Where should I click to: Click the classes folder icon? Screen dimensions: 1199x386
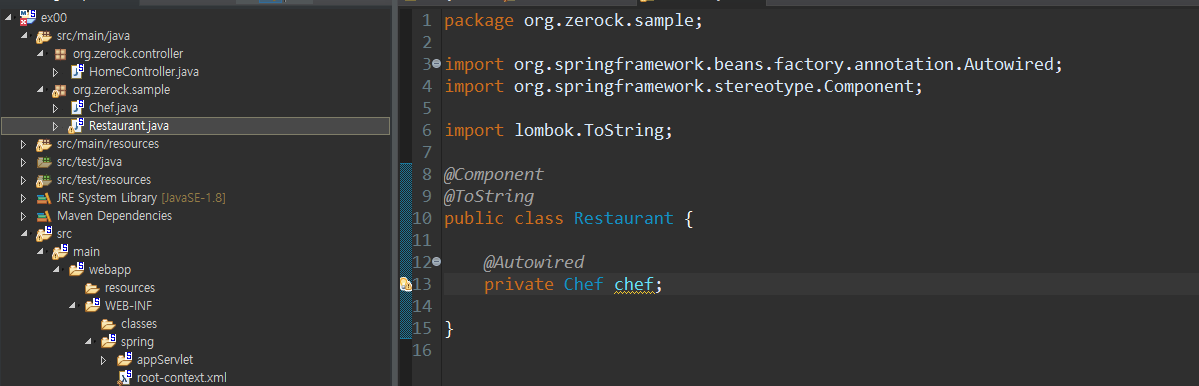[108, 324]
